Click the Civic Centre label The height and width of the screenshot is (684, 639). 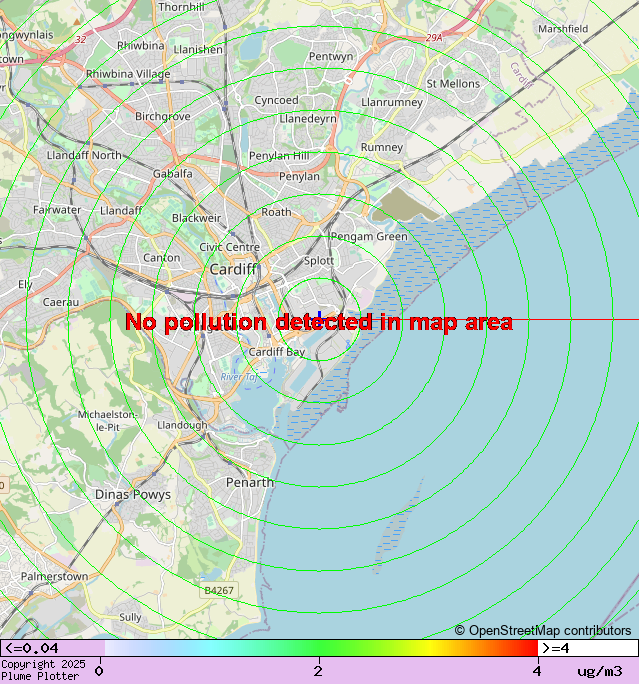click(x=229, y=247)
